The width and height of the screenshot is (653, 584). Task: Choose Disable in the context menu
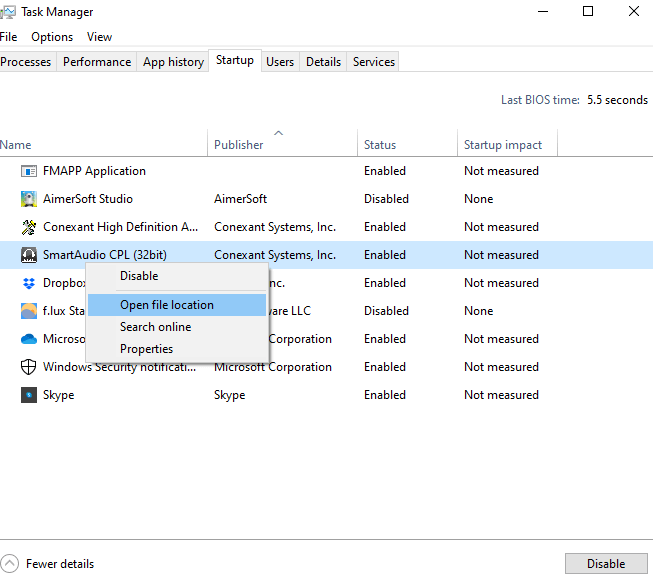point(177,276)
